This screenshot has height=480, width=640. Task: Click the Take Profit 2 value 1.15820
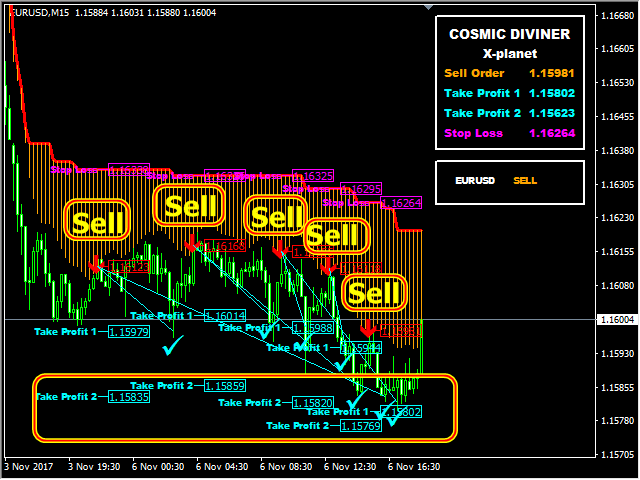pos(313,403)
